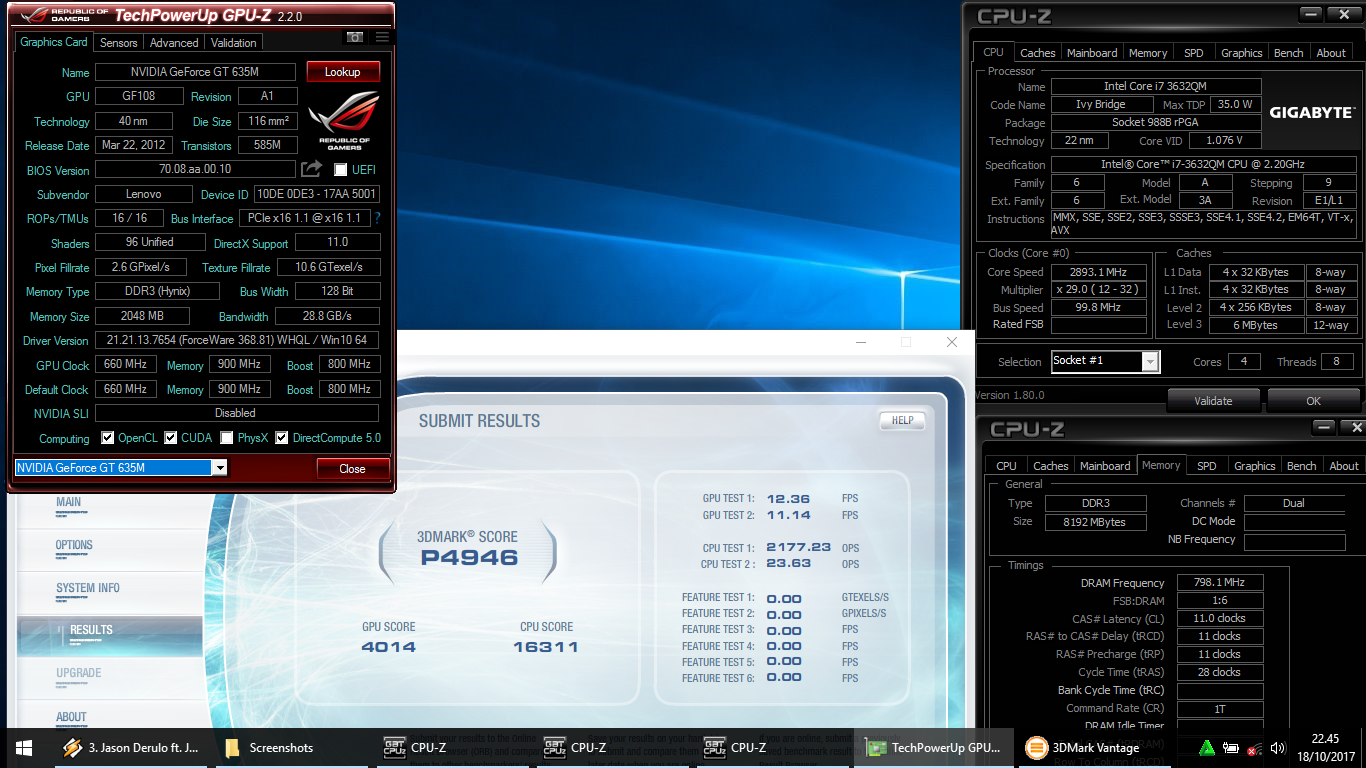This screenshot has height=768, width=1366.
Task: Switch to GPU-Z Validation tab
Action: pos(234,43)
